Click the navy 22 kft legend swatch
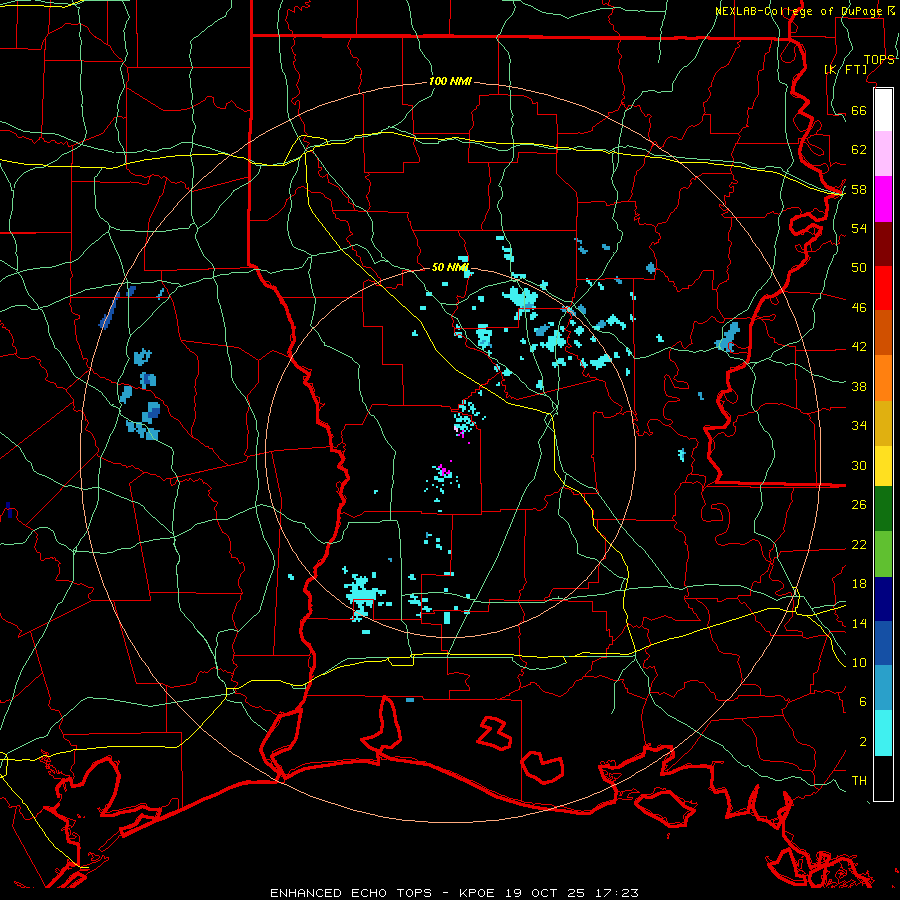 pyautogui.click(x=883, y=599)
